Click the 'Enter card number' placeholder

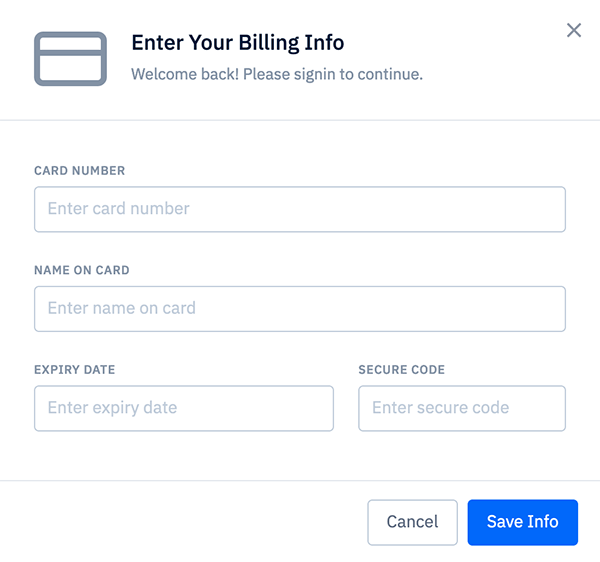click(119, 209)
